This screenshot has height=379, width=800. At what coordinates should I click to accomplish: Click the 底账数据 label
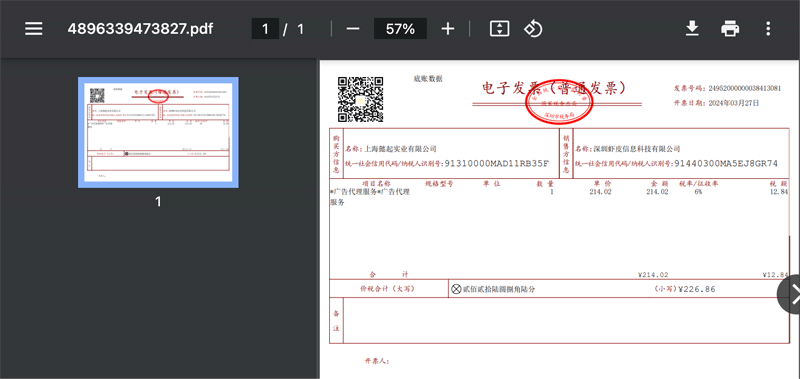tap(428, 79)
